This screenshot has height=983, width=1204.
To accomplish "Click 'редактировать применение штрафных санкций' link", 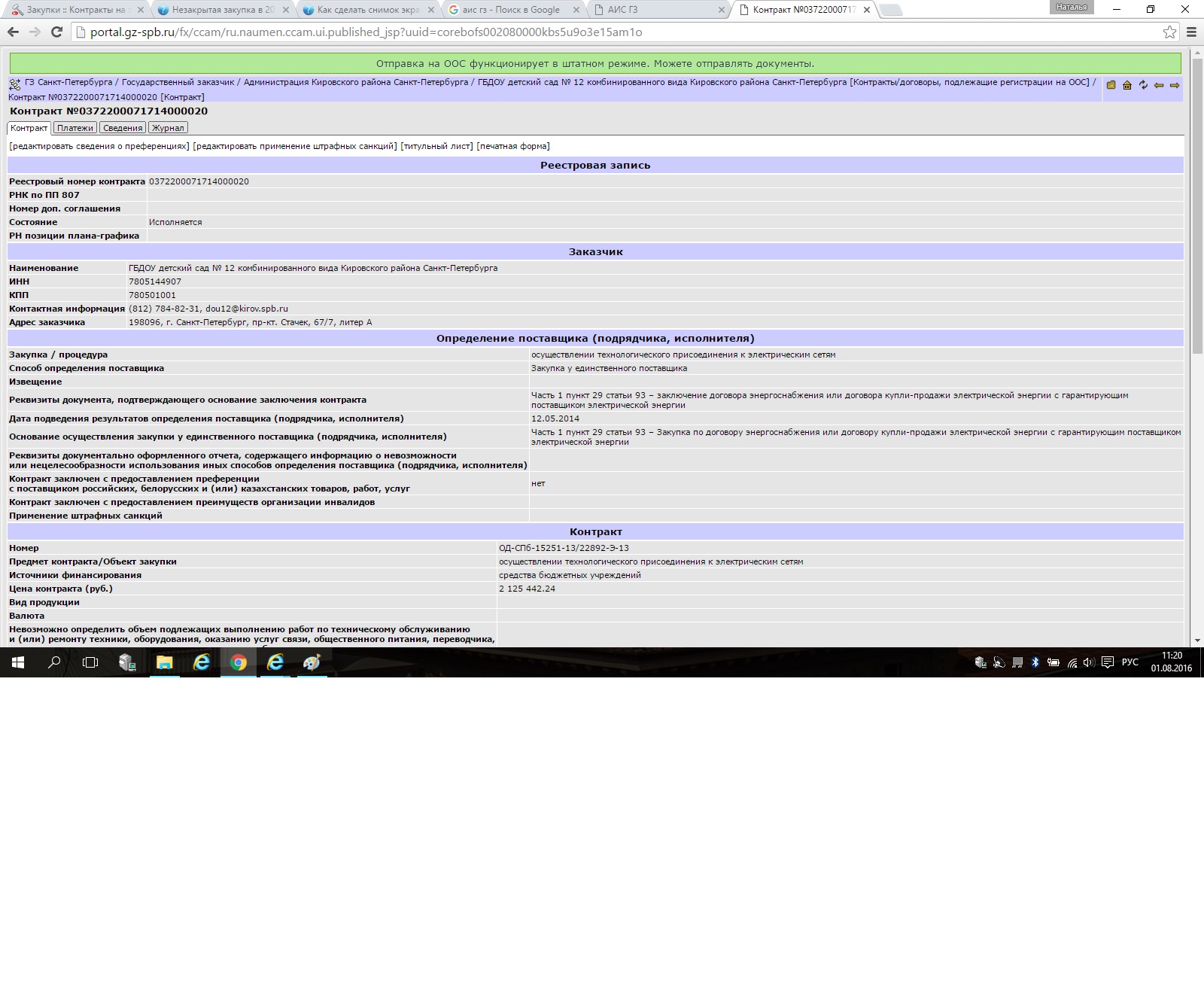I will (295, 146).
